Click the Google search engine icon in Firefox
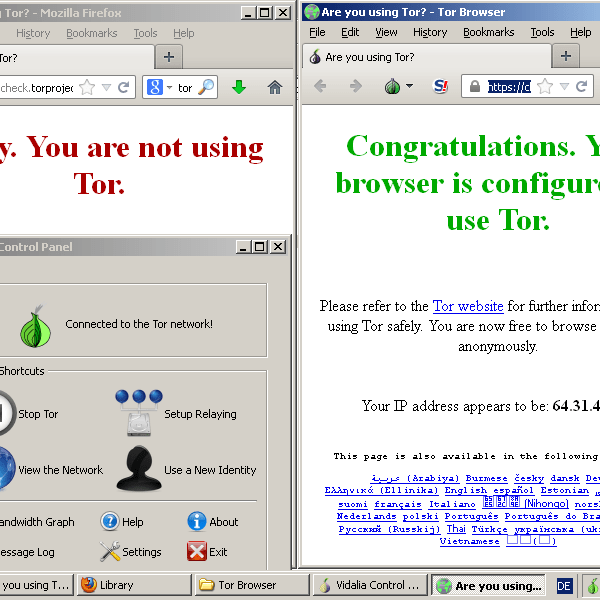The height and width of the screenshot is (600, 600). (155, 87)
